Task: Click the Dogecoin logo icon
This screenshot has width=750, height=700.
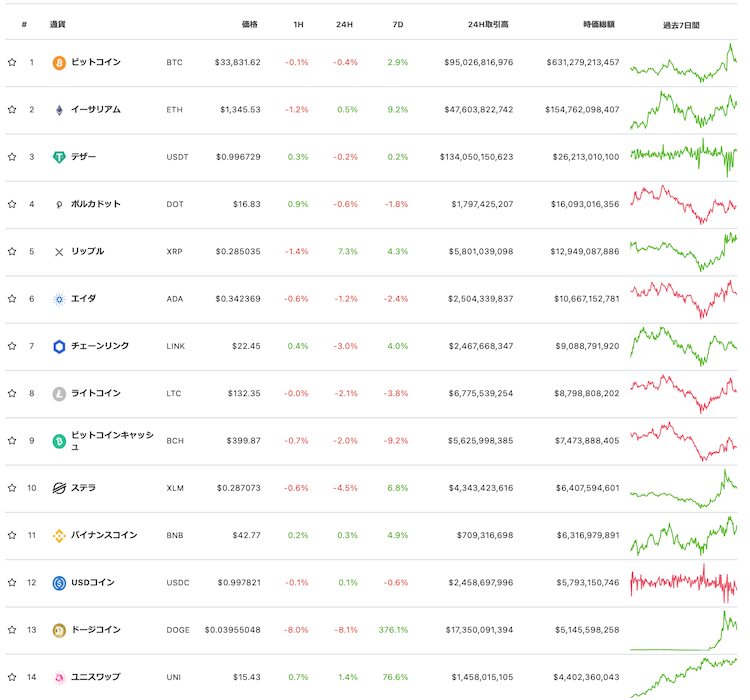Action: 59,630
